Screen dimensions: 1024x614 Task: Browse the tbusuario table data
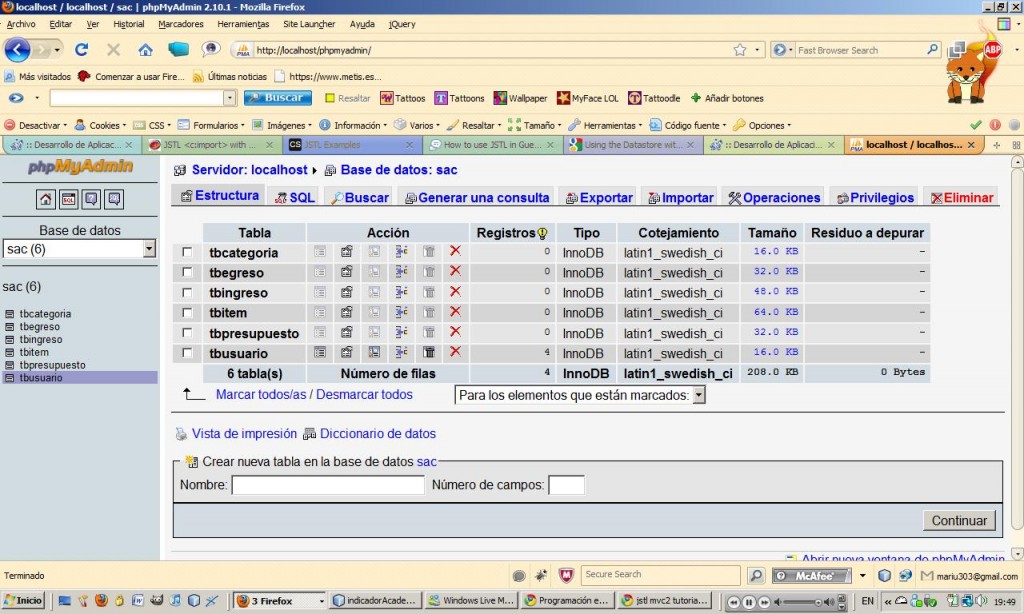tap(318, 352)
